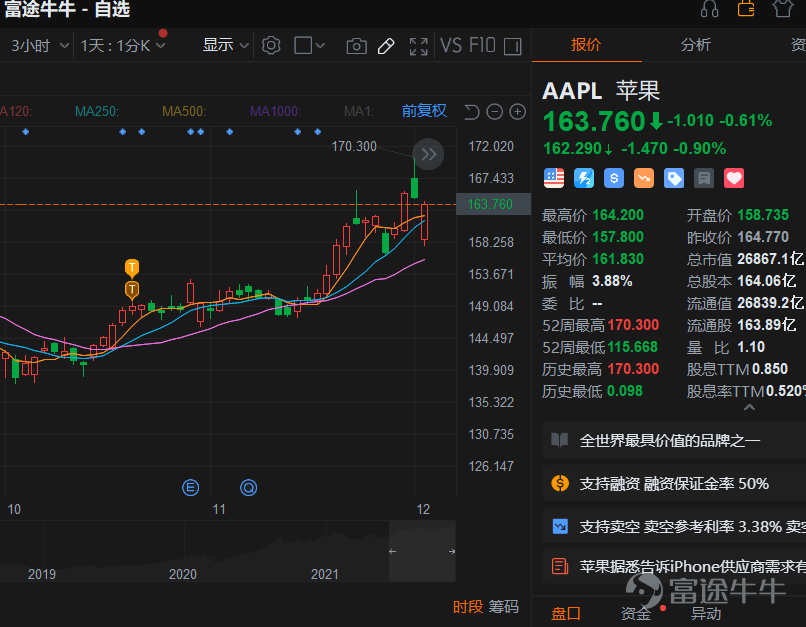Click the 振幅 value 3.88%
The image size is (806, 627).
pyautogui.click(x=612, y=281)
